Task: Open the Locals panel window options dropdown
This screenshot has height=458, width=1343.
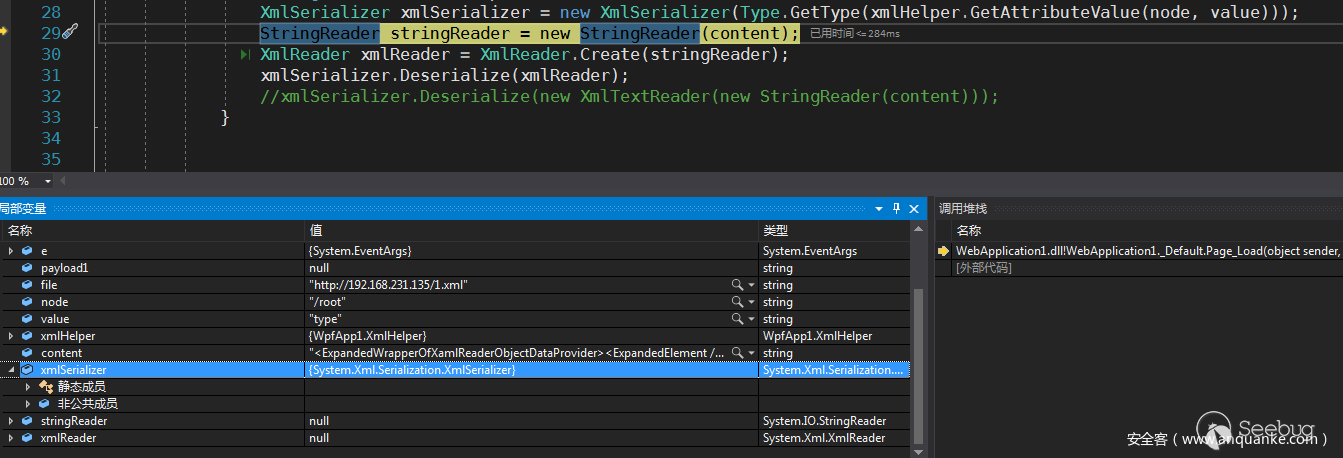Action: pos(879,208)
